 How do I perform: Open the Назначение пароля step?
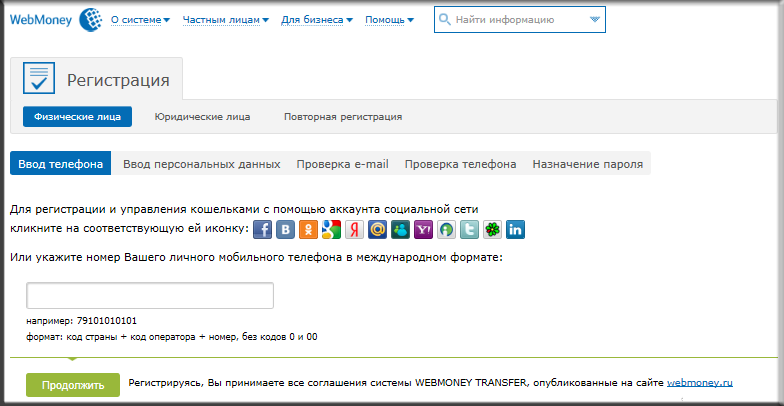[588, 164]
